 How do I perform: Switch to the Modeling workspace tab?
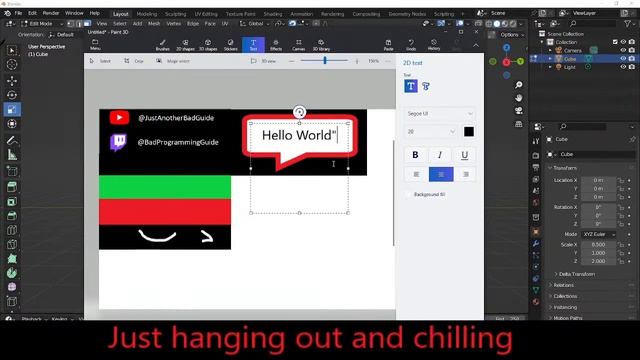tap(147, 14)
